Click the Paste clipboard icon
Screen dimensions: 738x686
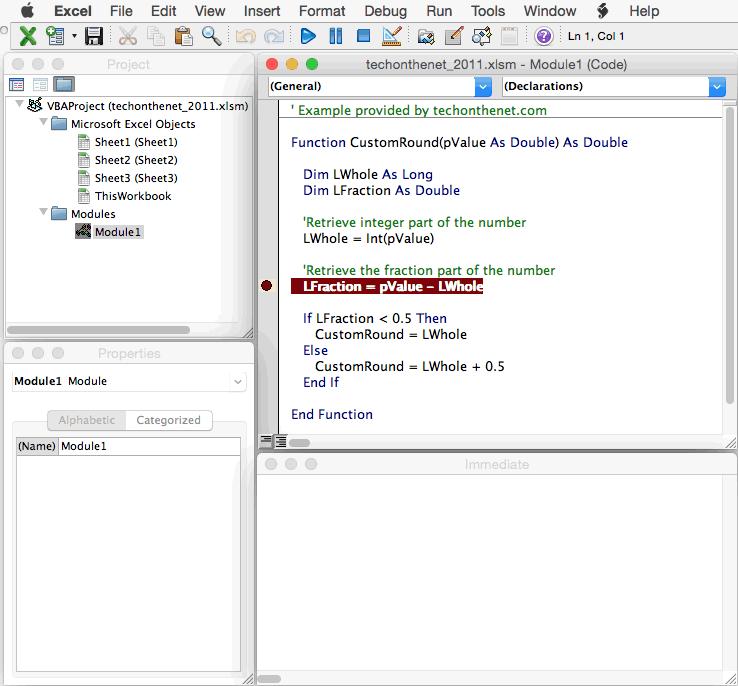tap(183, 36)
